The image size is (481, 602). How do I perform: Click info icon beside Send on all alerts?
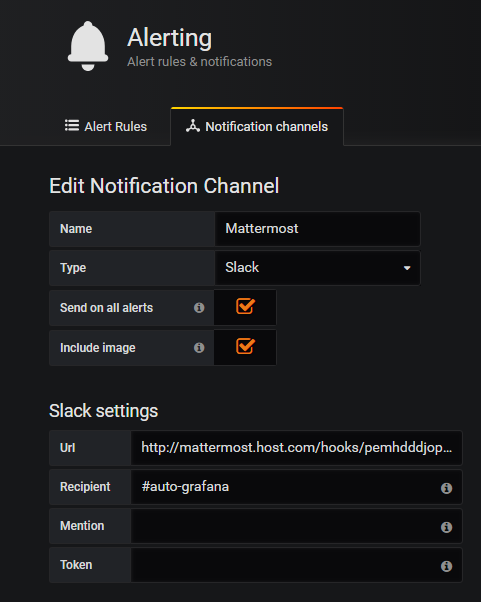[199, 308]
